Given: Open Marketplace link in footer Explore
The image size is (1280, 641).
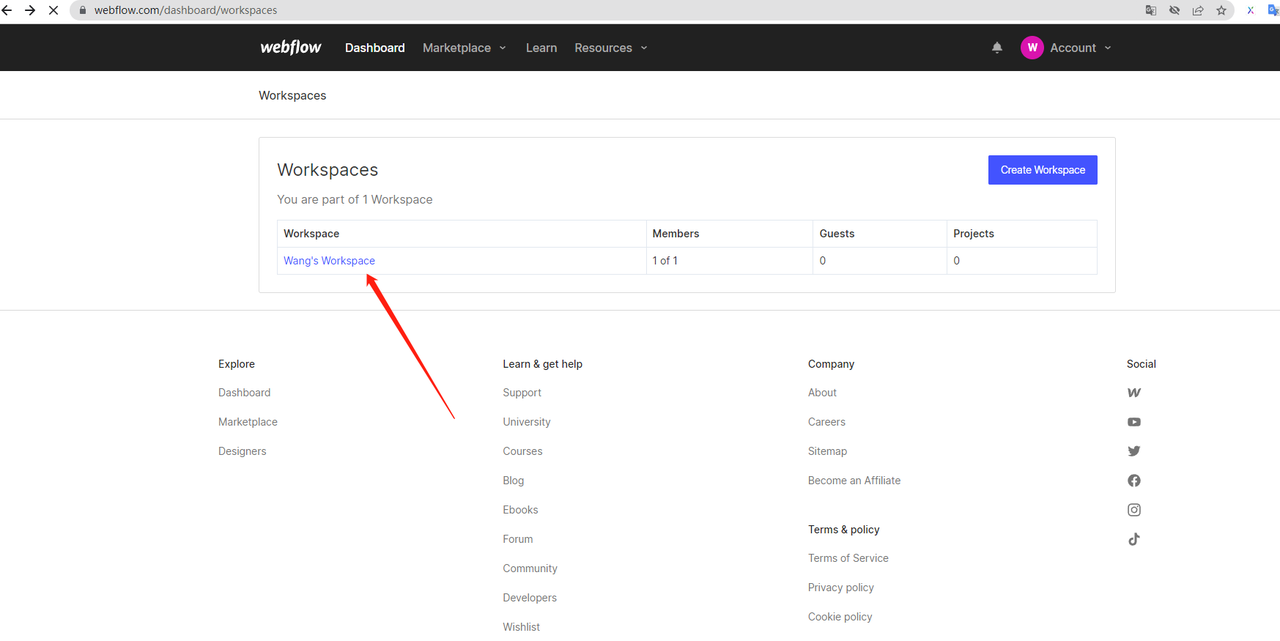Looking at the screenshot, I should pyautogui.click(x=248, y=422).
